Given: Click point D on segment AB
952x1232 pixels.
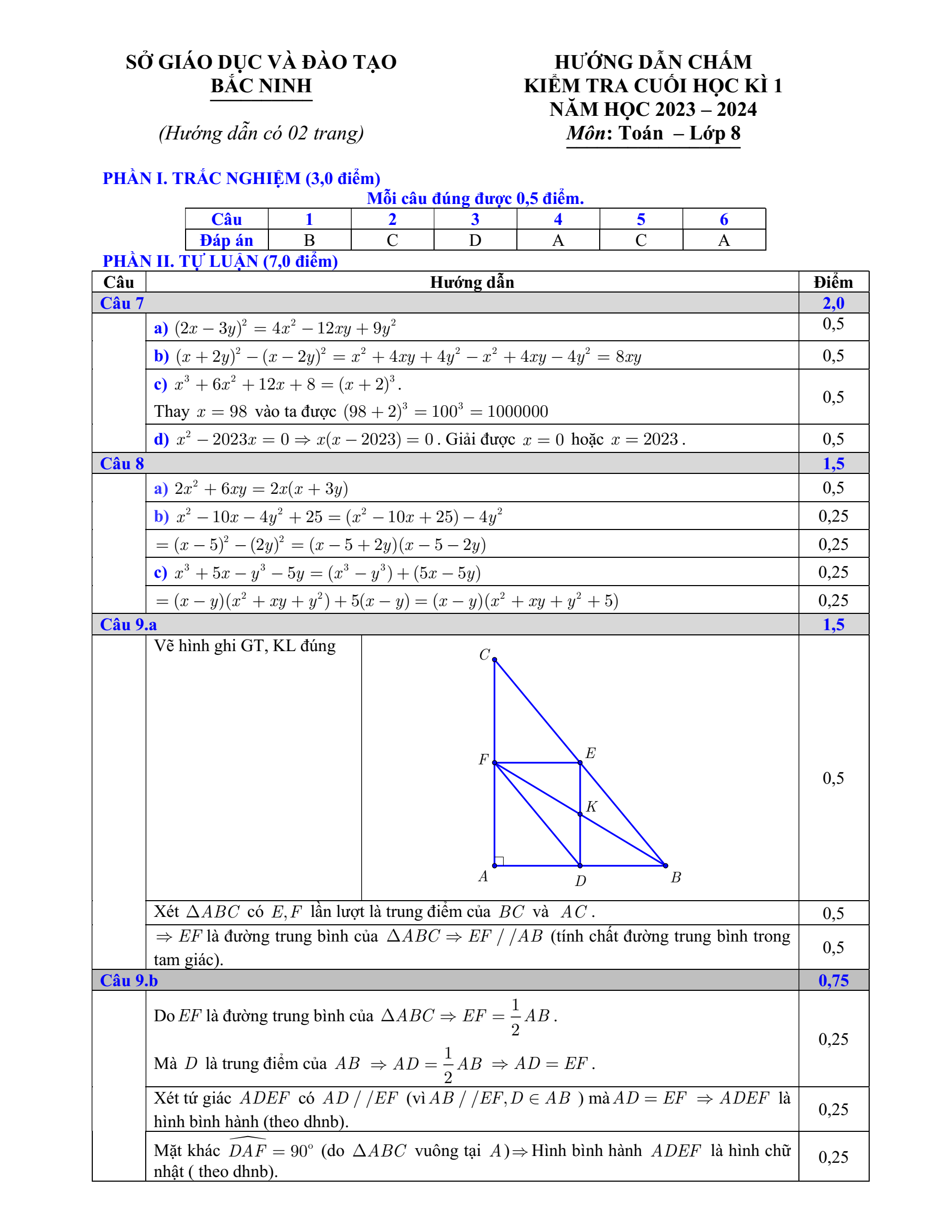Looking at the screenshot, I should (x=580, y=866).
